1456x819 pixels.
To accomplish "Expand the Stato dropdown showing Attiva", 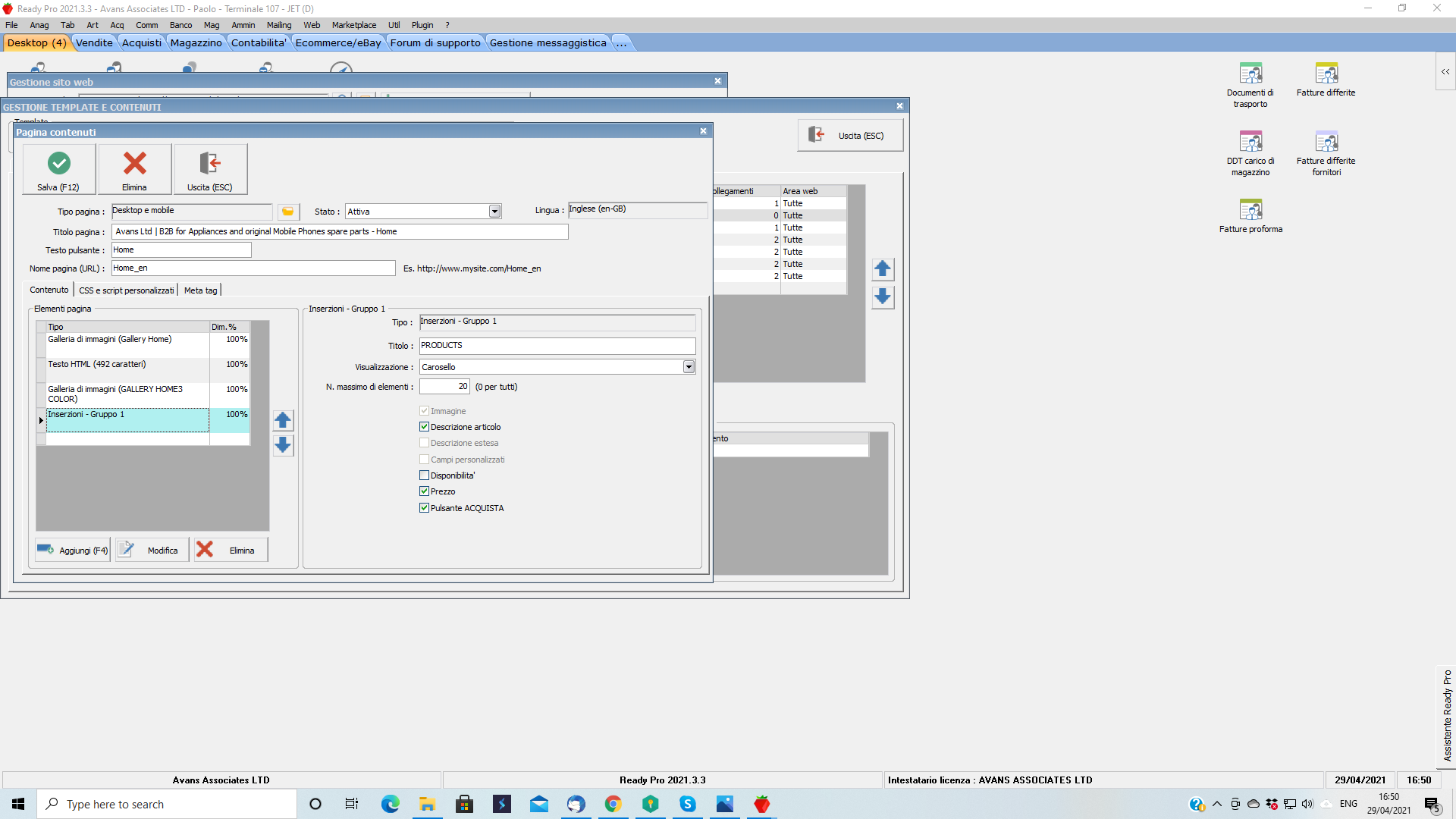I will pos(494,212).
